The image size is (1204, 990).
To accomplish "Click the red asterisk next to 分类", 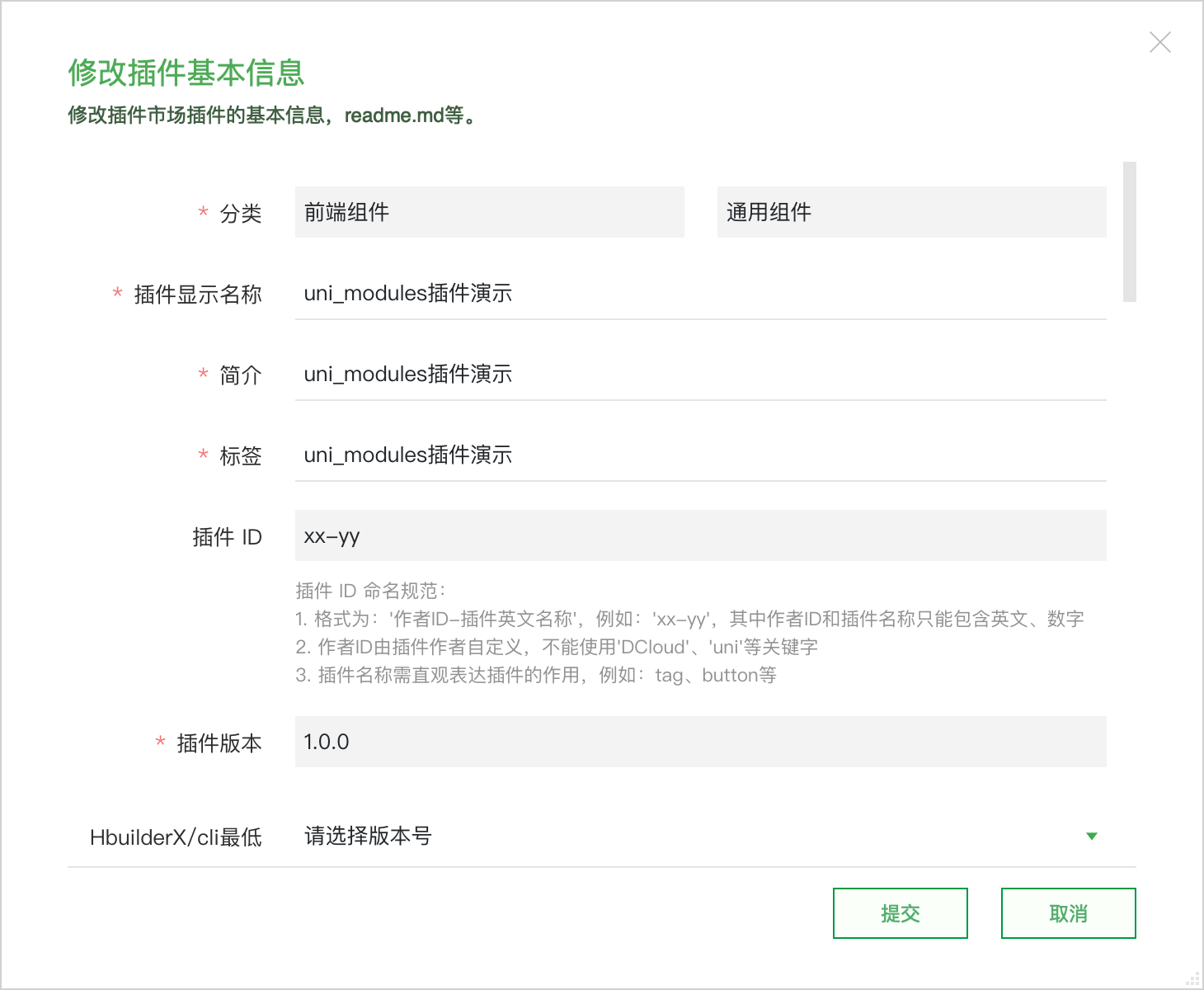I will click(203, 213).
